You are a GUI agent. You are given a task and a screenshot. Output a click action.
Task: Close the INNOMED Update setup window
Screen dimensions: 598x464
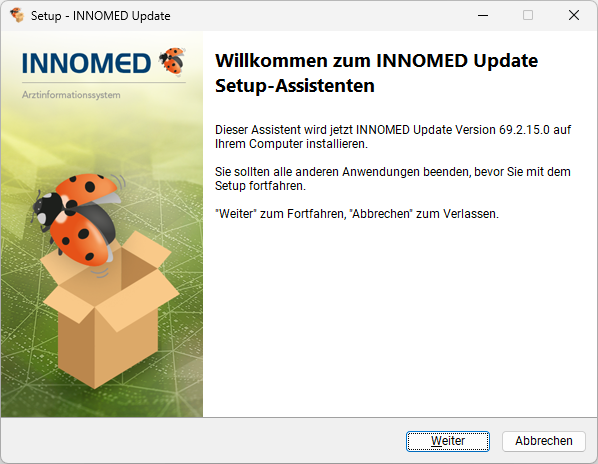coord(574,15)
